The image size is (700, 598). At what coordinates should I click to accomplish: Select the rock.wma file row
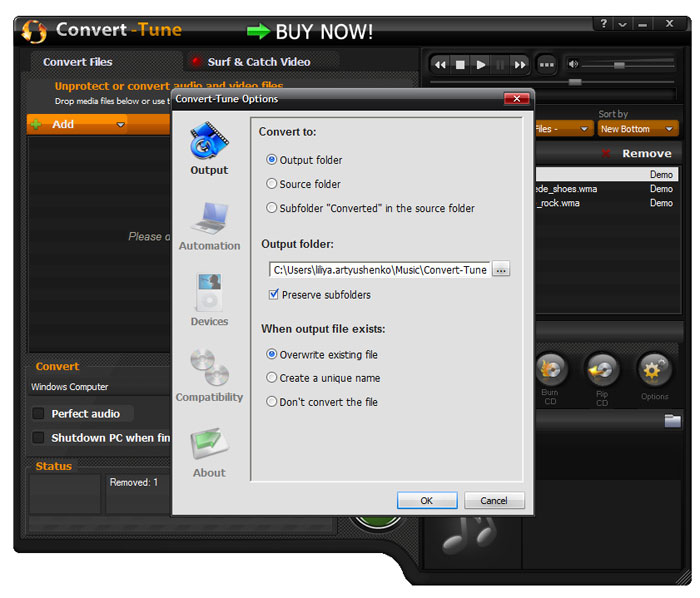(x=606, y=203)
